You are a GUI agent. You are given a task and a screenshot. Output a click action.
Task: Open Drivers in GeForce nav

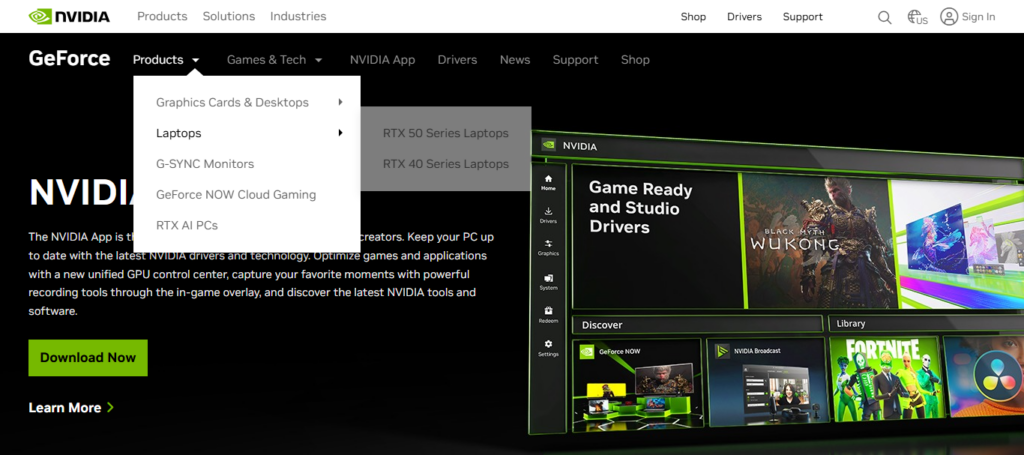457,59
